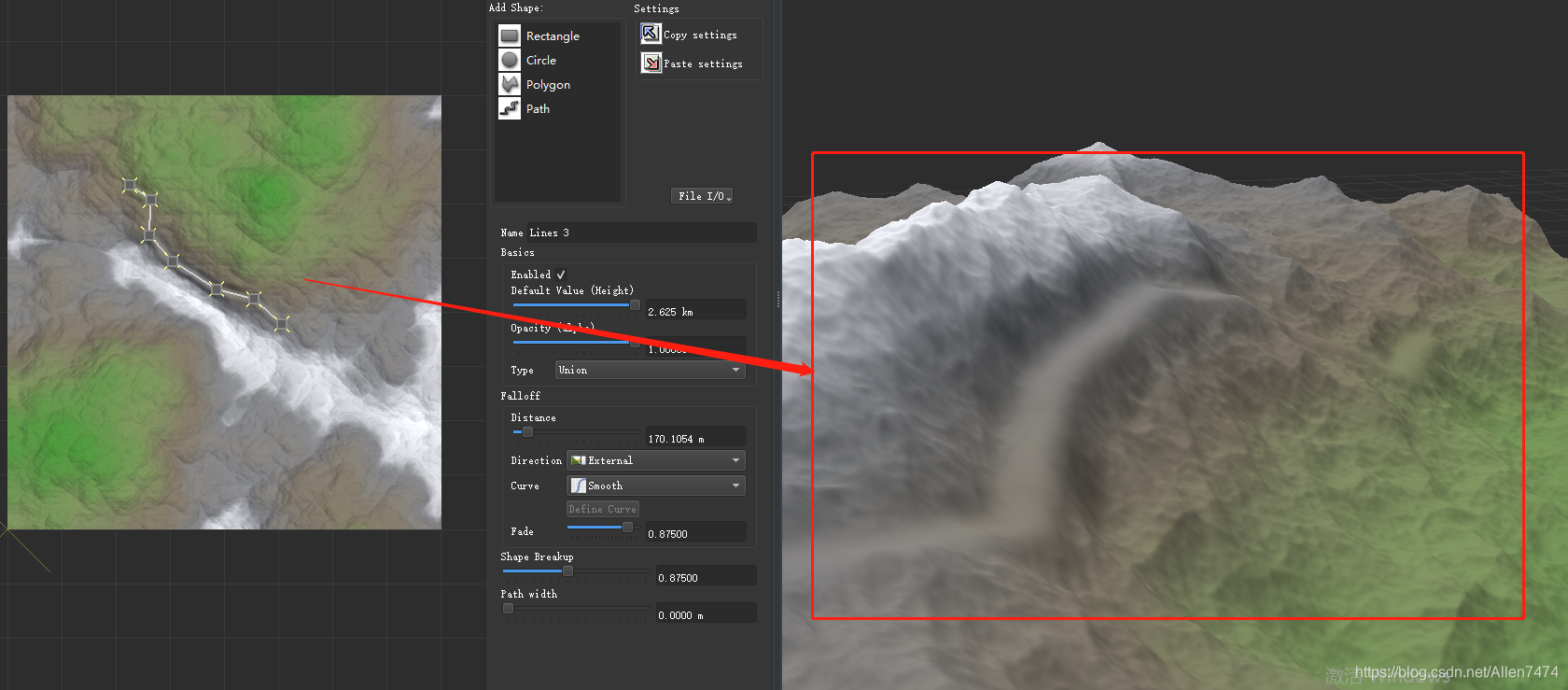Screen dimensions: 1568x690
Task: Click the Fade slider handle
Action: point(627,528)
